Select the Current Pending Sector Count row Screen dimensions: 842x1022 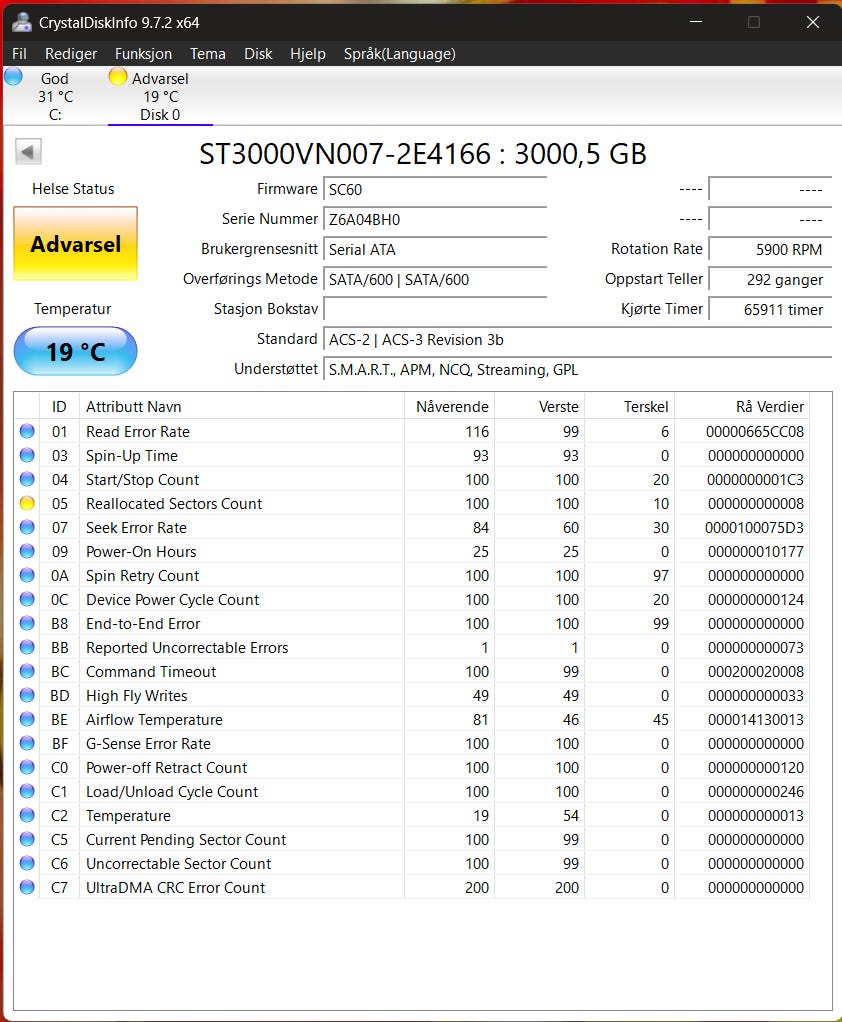point(186,840)
